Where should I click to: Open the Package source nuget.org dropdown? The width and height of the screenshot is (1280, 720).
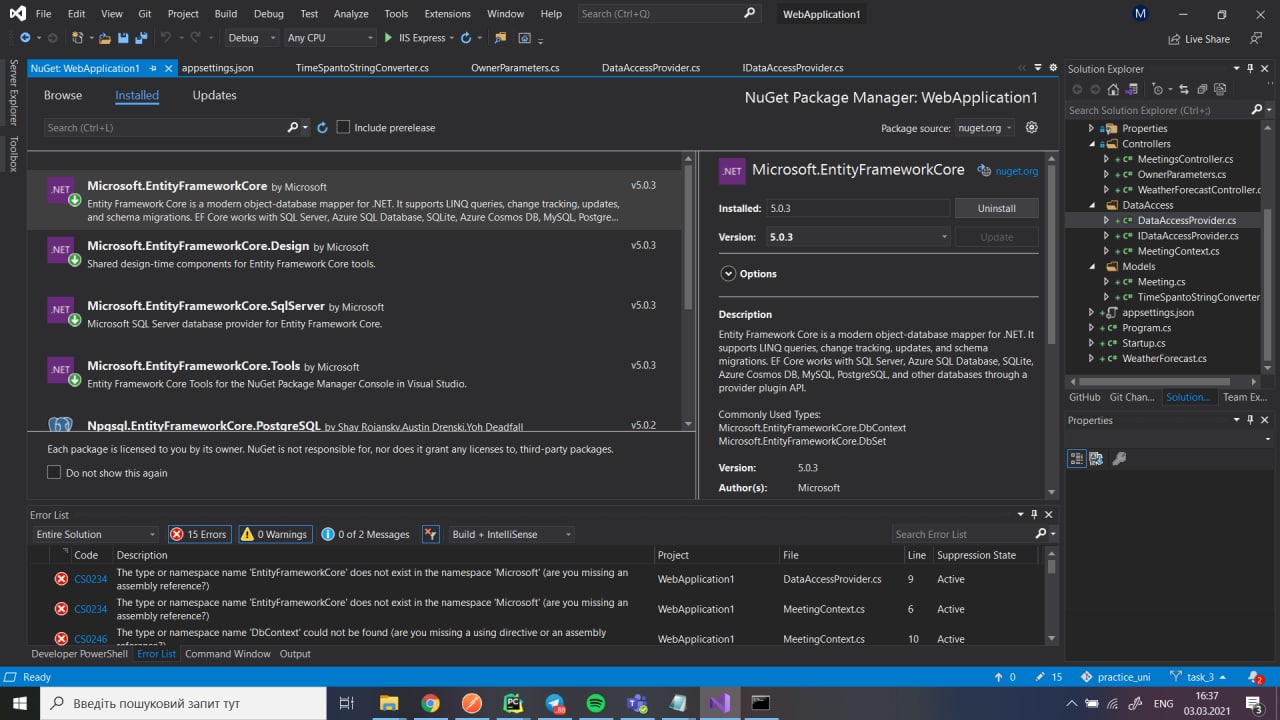coord(985,128)
